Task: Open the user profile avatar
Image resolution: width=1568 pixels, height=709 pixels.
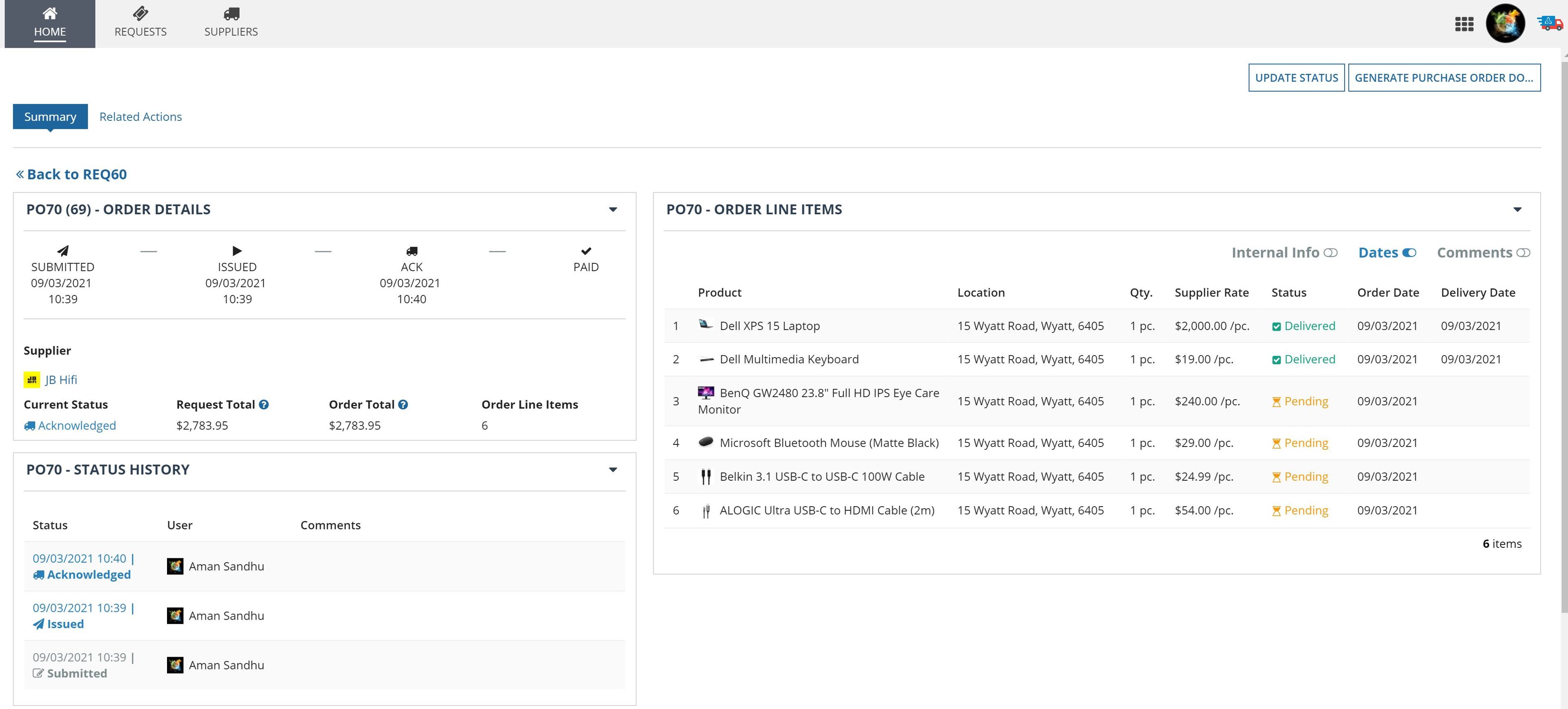Action: click(x=1505, y=23)
